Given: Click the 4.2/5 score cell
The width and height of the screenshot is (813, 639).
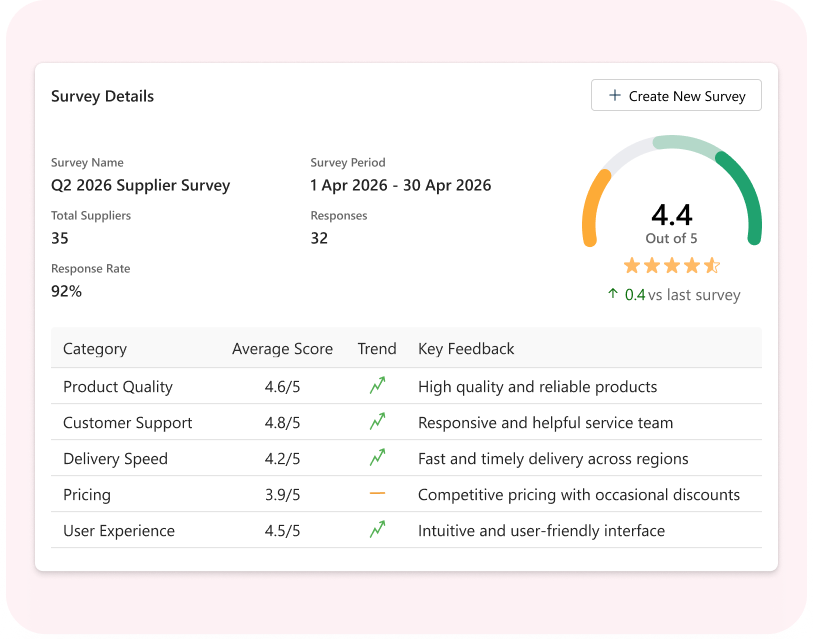Looking at the screenshot, I should (x=283, y=459).
